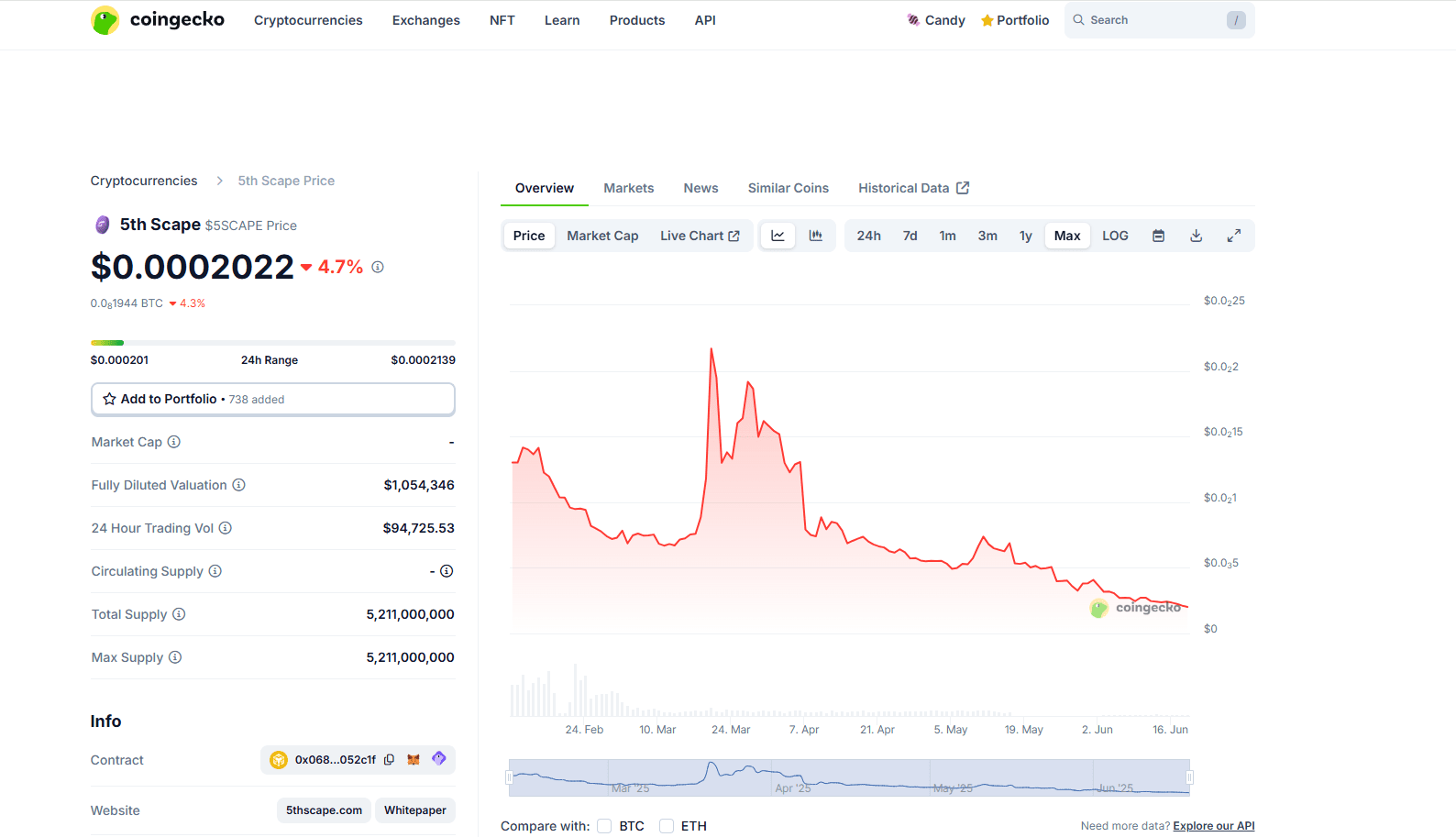1456x837 pixels.
Task: Switch to Overview tab
Action: coord(545,188)
